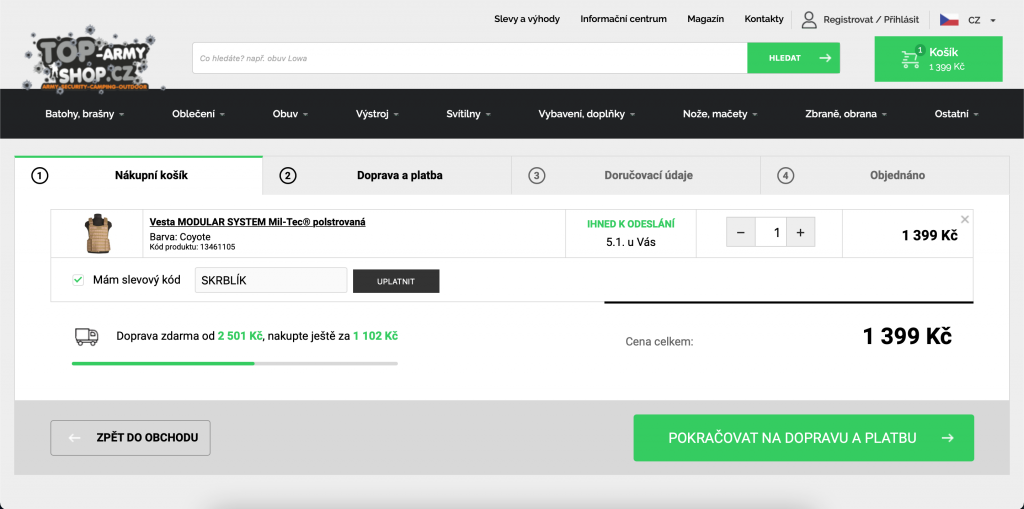This screenshot has width=1024, height=509.
Task: Open Vesta MODULAR SYSTEM Mil-Tec product link
Action: pyautogui.click(x=257, y=222)
